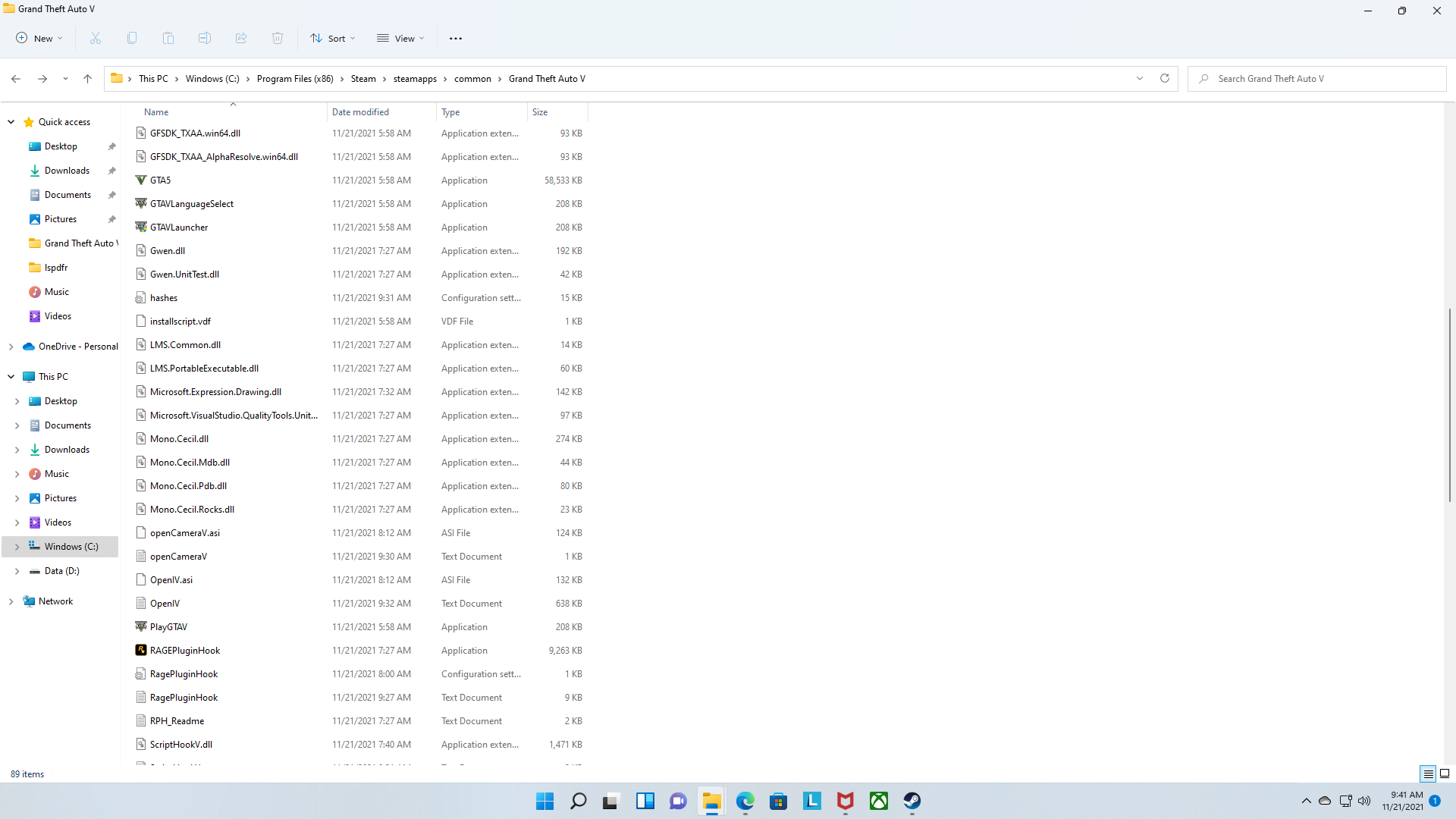Select the RAGEPluginHook application icon
Image resolution: width=1456 pixels, height=819 pixels.
(x=141, y=651)
